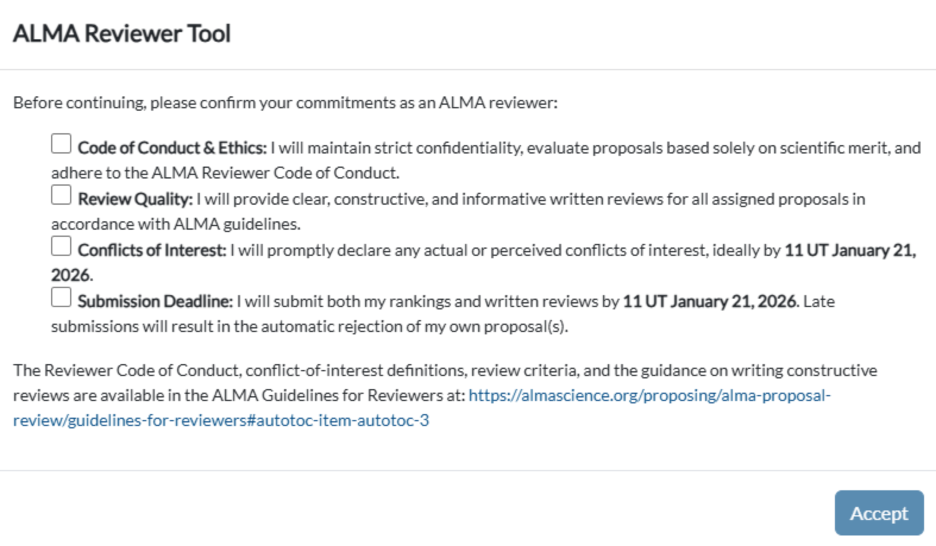
Task: Click the bold "Submission Deadline" label
Action: click(155, 301)
